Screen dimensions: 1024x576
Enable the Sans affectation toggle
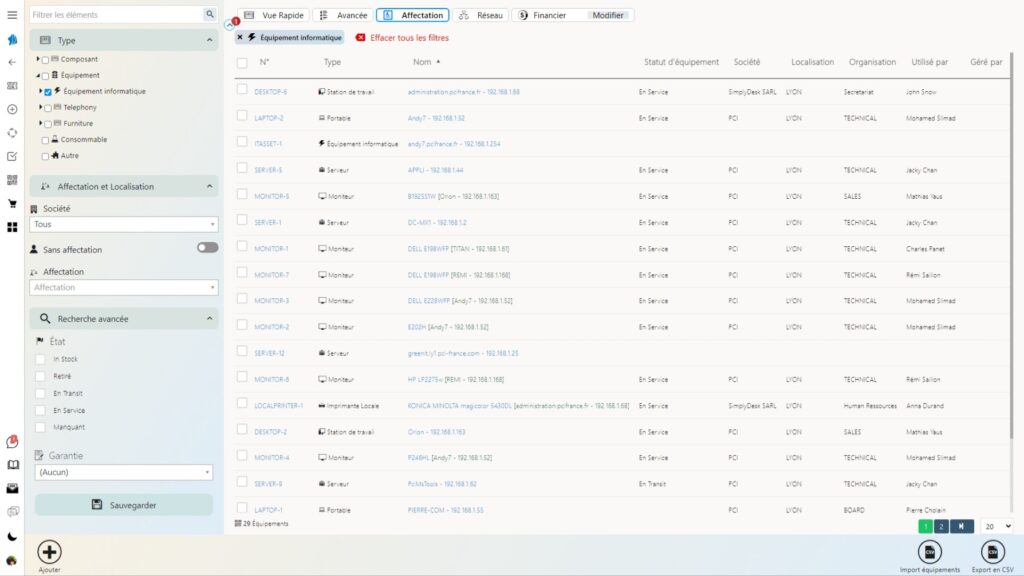click(207, 247)
